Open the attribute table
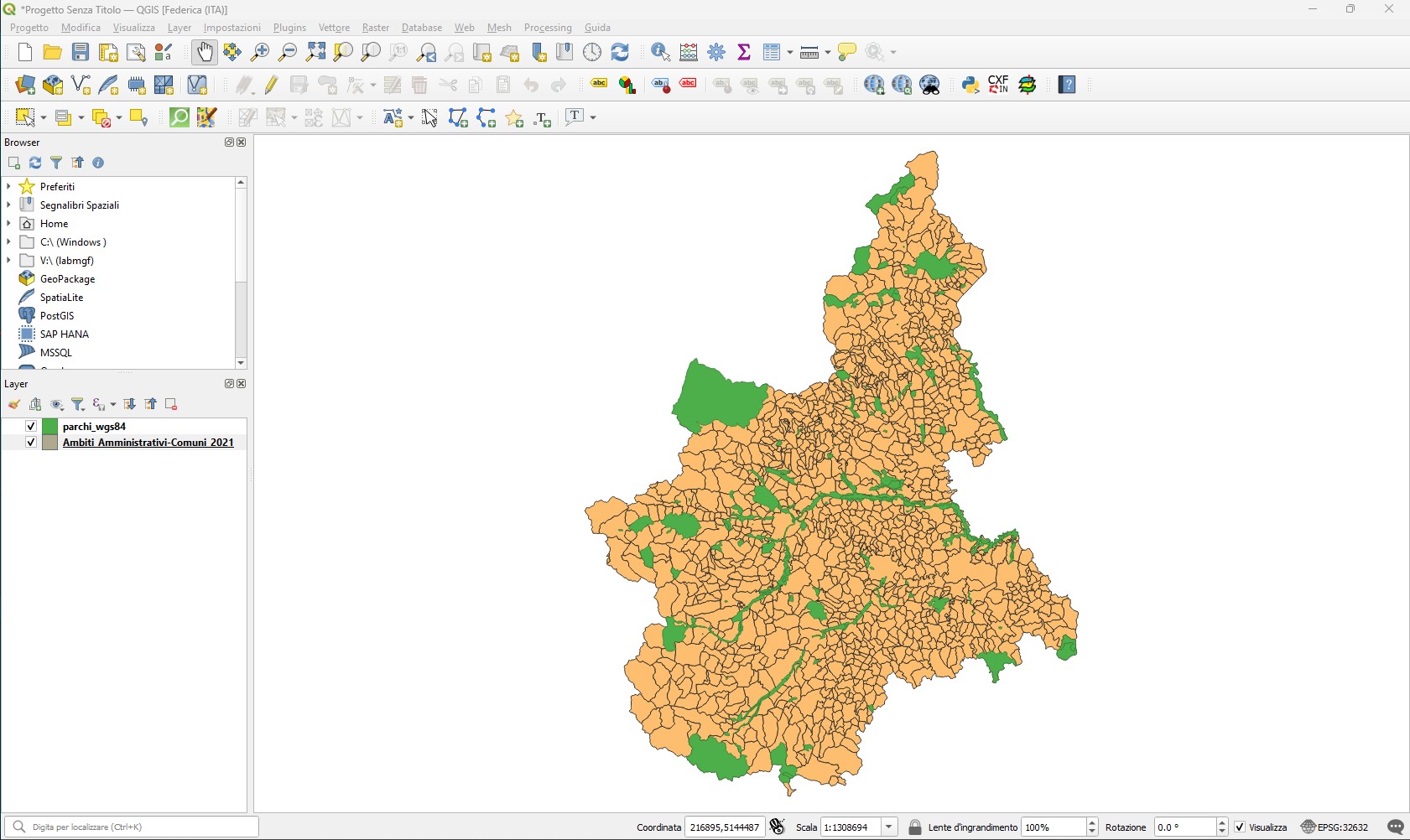1410x840 pixels. coord(772,52)
